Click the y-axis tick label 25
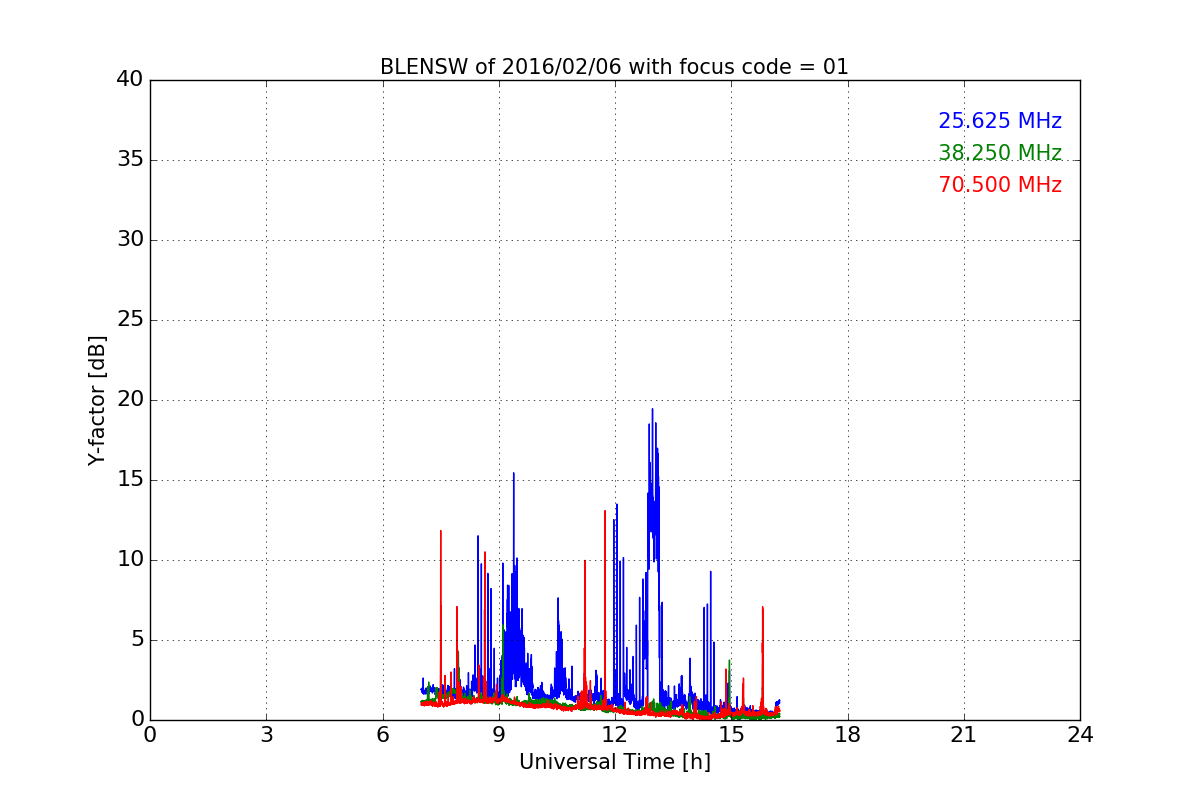1200x800 pixels. [130, 319]
